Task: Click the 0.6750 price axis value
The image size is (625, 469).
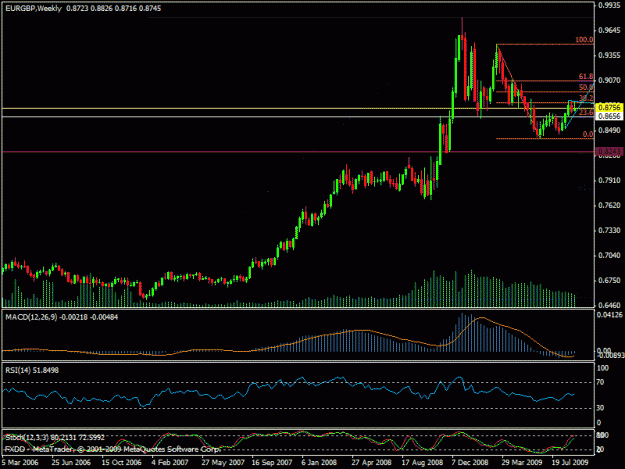Action: point(610,281)
